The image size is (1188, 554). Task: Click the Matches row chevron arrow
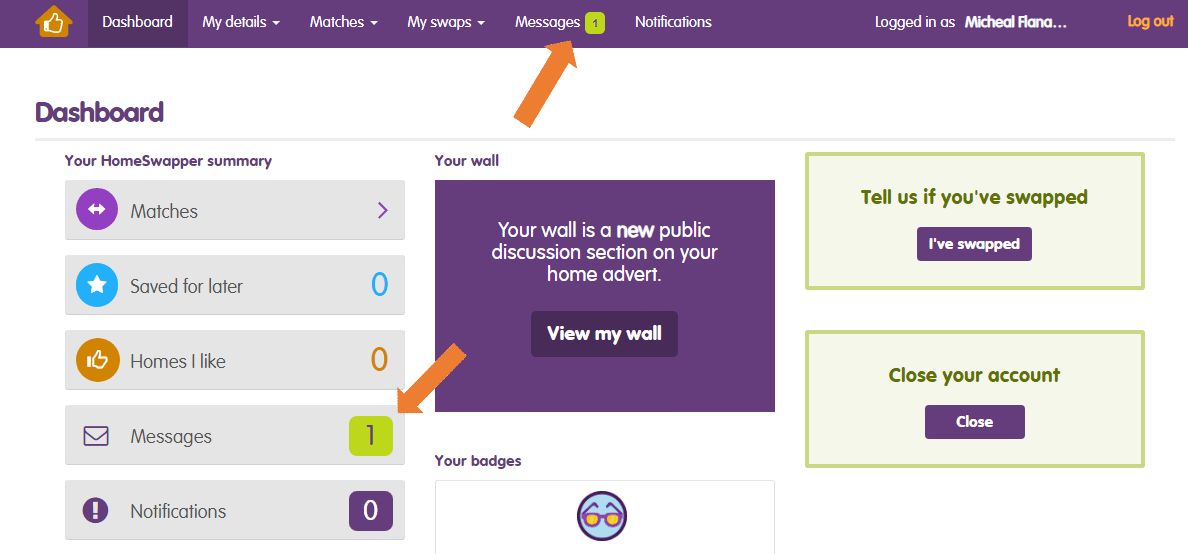pos(382,210)
